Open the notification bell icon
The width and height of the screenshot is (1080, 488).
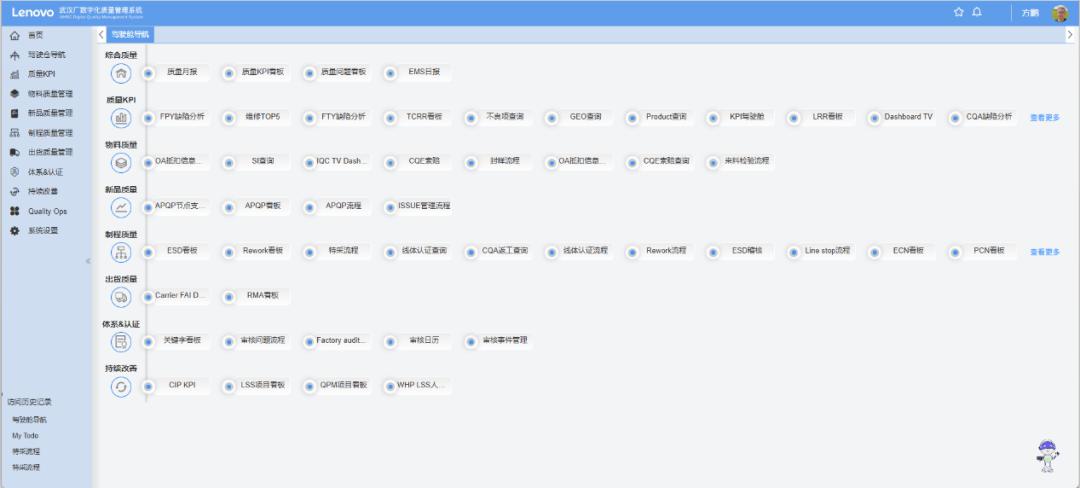tap(977, 12)
